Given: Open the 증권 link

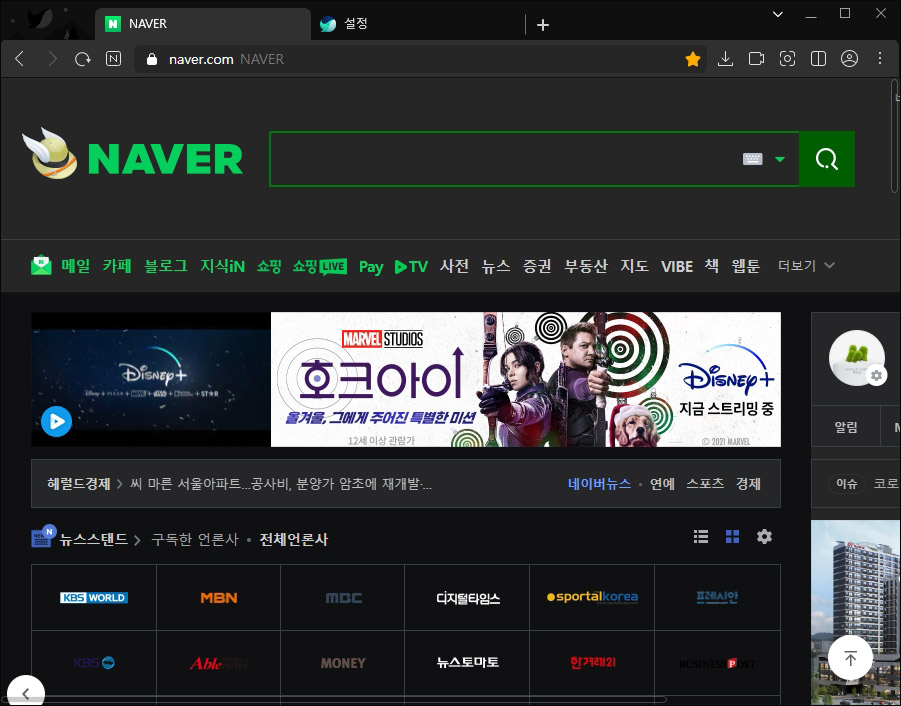Looking at the screenshot, I should (537, 266).
